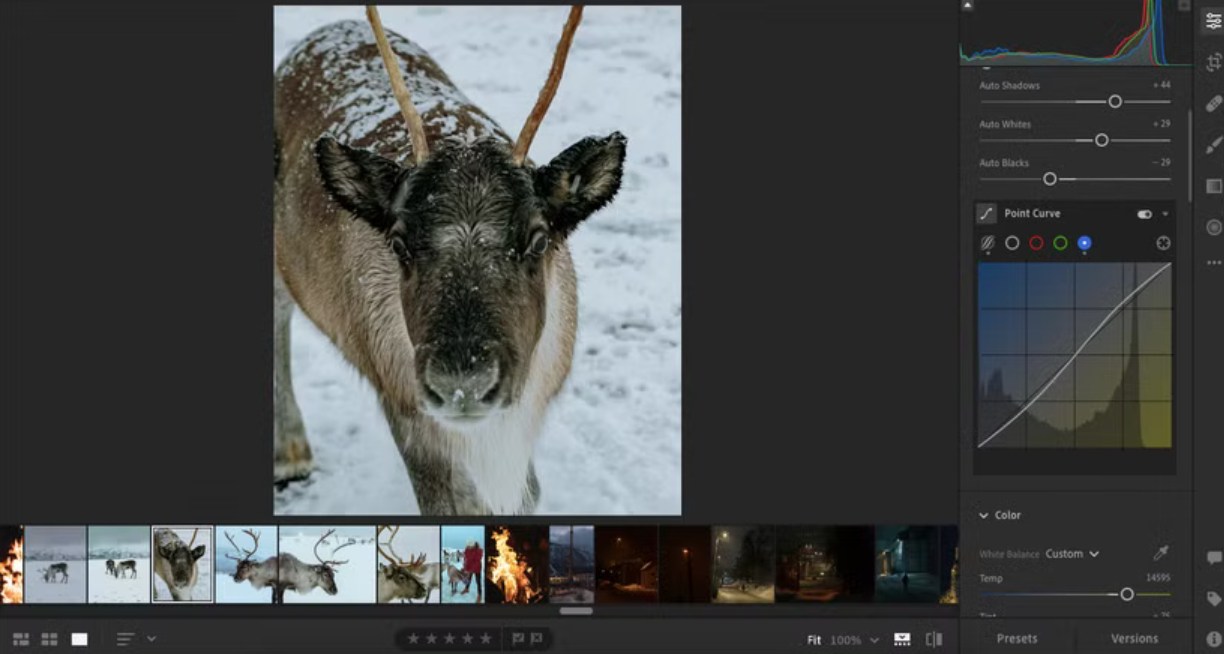Select the blue-lit night building thumbnail
The width and height of the screenshot is (1224, 654).
click(x=907, y=565)
